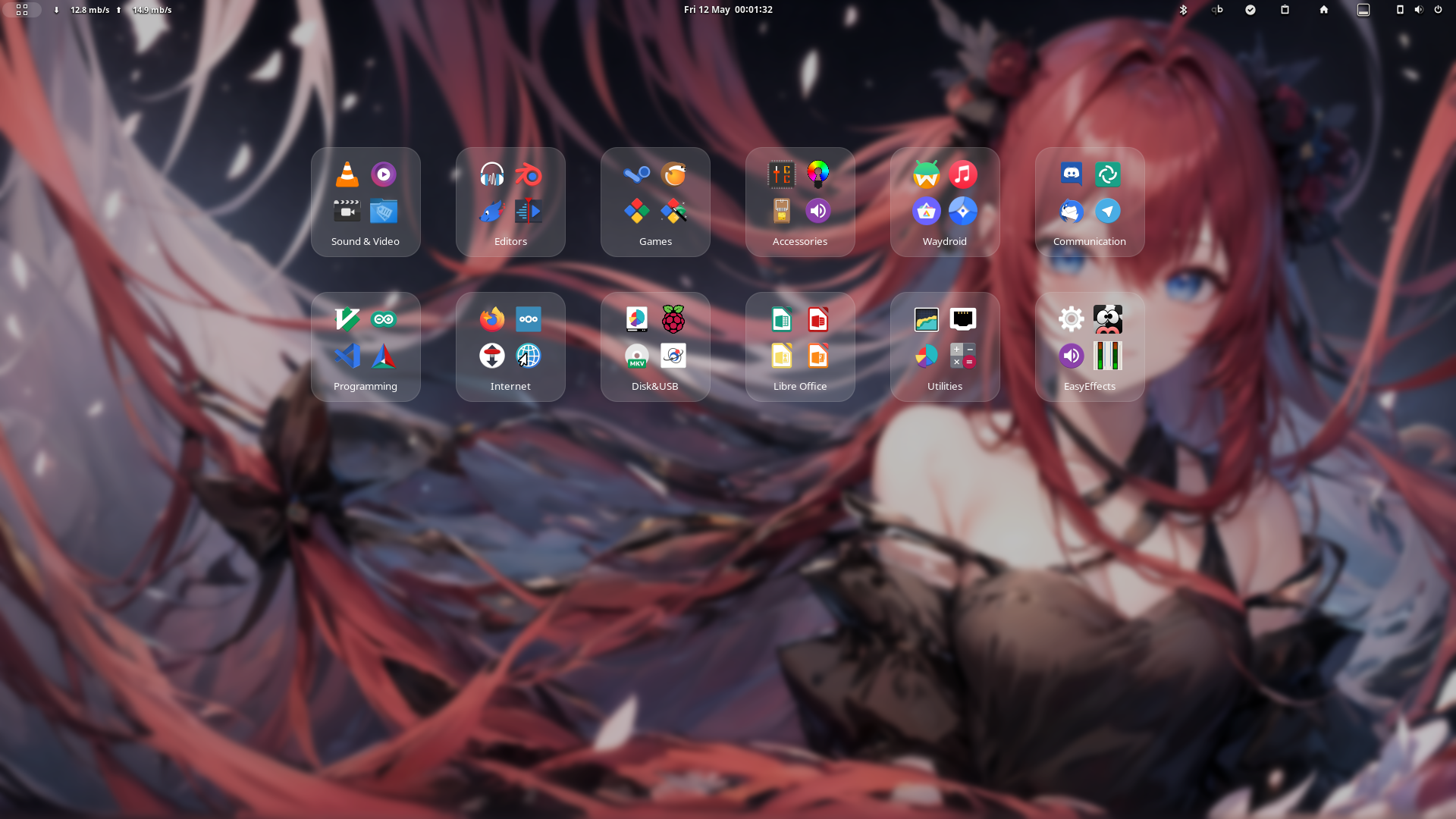Expand the Waydroid folder

pyautogui.click(x=945, y=202)
